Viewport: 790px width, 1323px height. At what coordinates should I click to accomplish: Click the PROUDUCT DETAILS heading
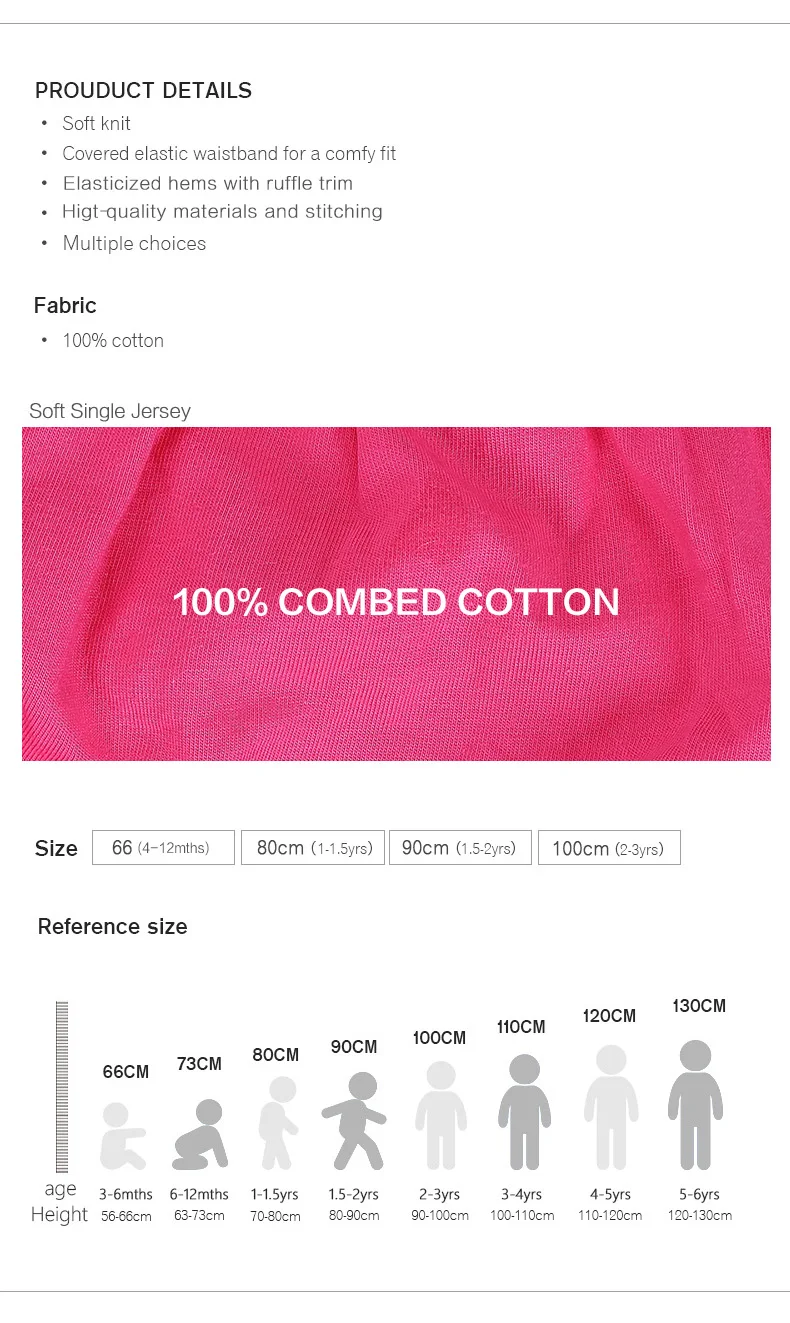pyautogui.click(x=143, y=90)
